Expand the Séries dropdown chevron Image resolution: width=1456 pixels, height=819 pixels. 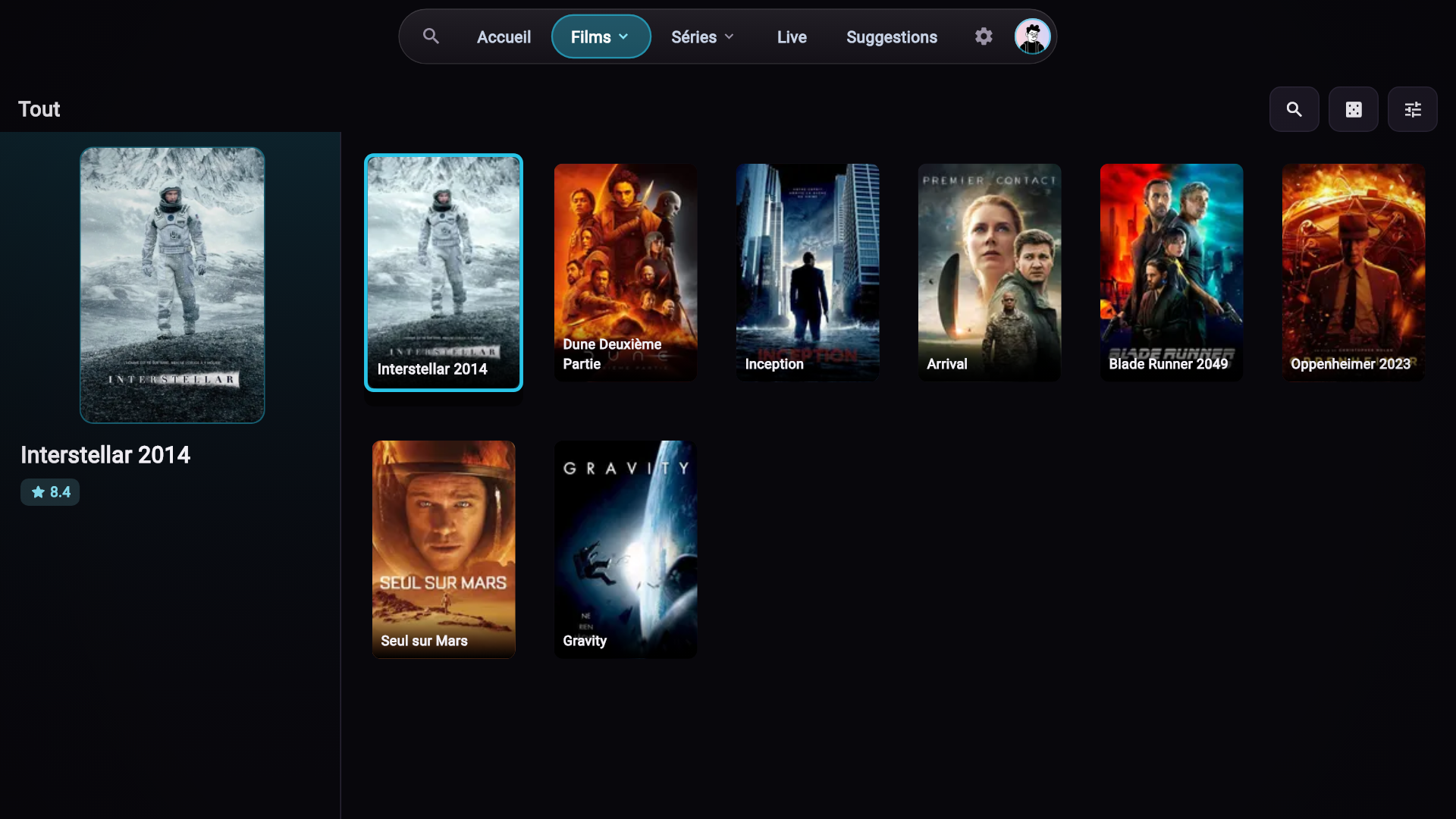(729, 36)
